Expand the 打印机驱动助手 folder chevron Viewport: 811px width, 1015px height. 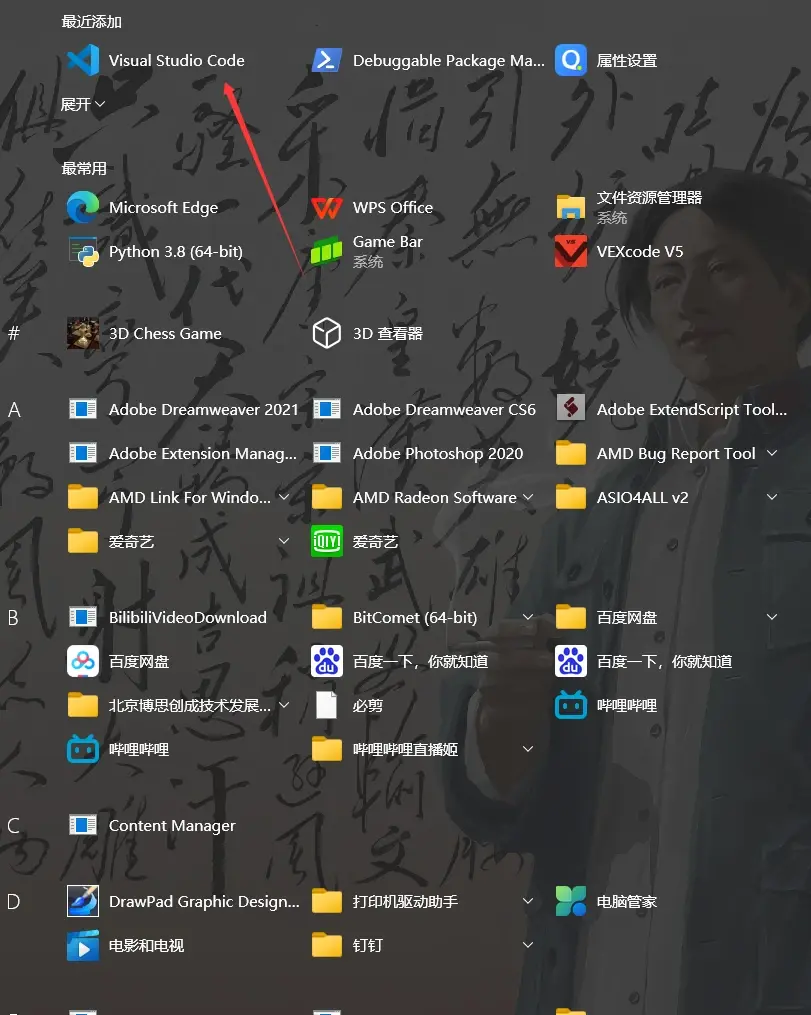tap(528, 901)
